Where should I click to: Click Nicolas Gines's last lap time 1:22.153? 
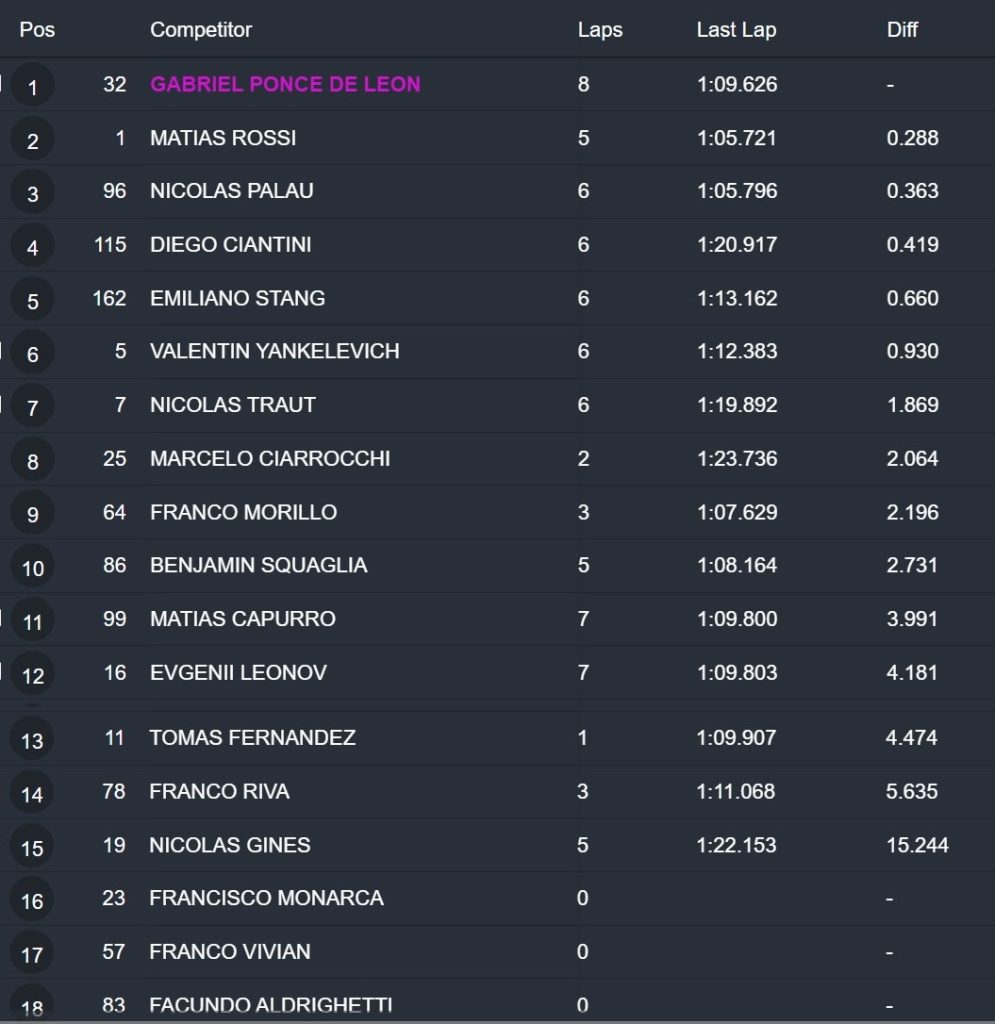point(736,845)
